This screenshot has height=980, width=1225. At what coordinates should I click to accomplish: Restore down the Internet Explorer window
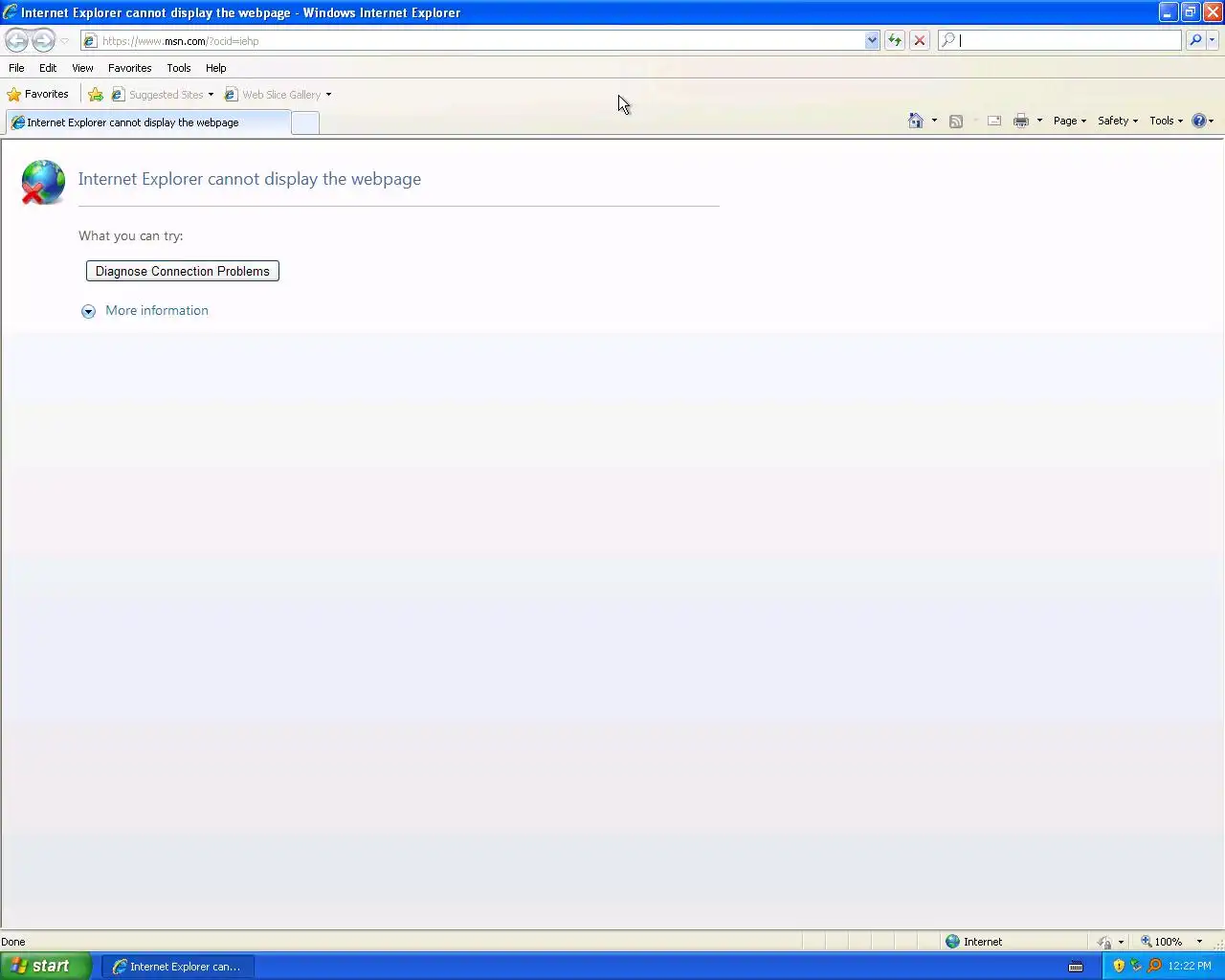coord(1191,12)
